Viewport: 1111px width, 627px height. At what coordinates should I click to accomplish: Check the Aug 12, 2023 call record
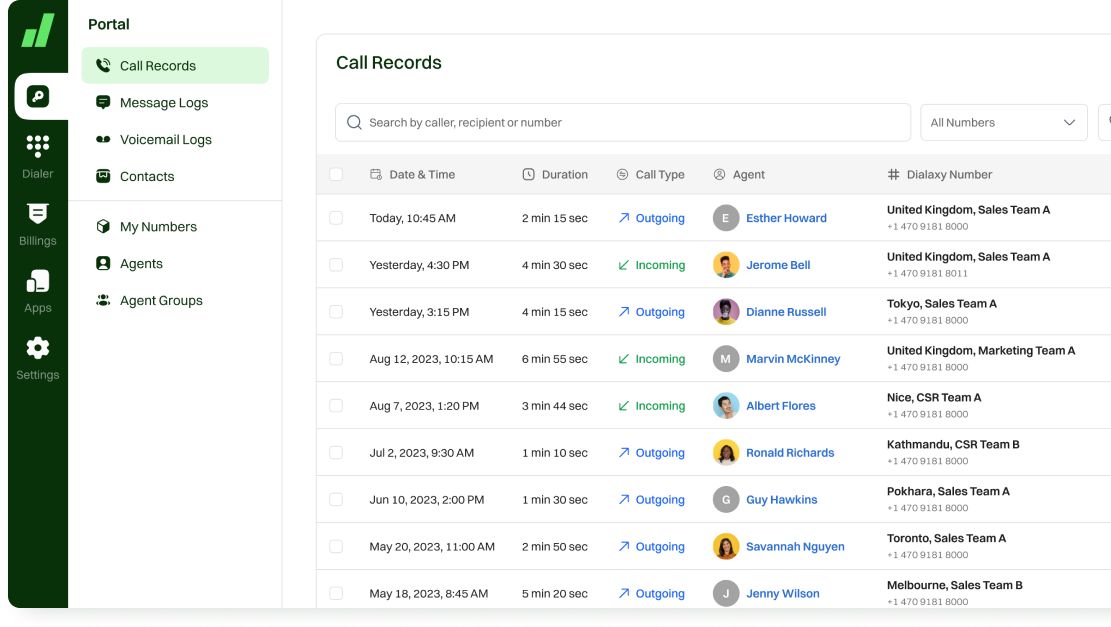click(338, 358)
